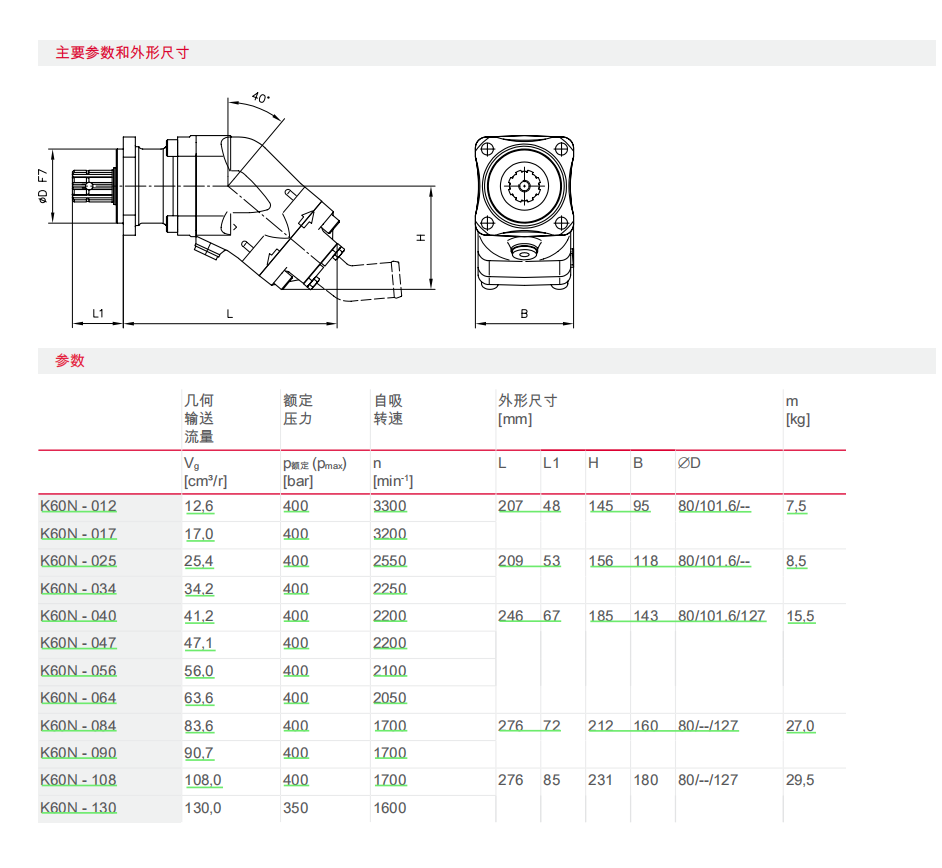This screenshot has height=868, width=942.
Task: Select the K60N - 108 model row label
Action: tap(78, 780)
